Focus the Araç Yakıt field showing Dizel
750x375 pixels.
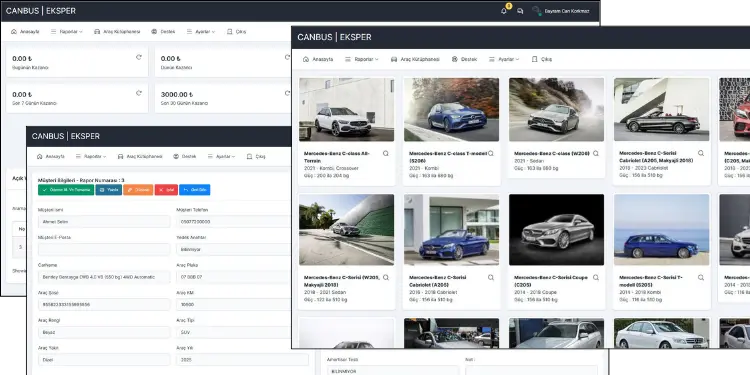104,360
